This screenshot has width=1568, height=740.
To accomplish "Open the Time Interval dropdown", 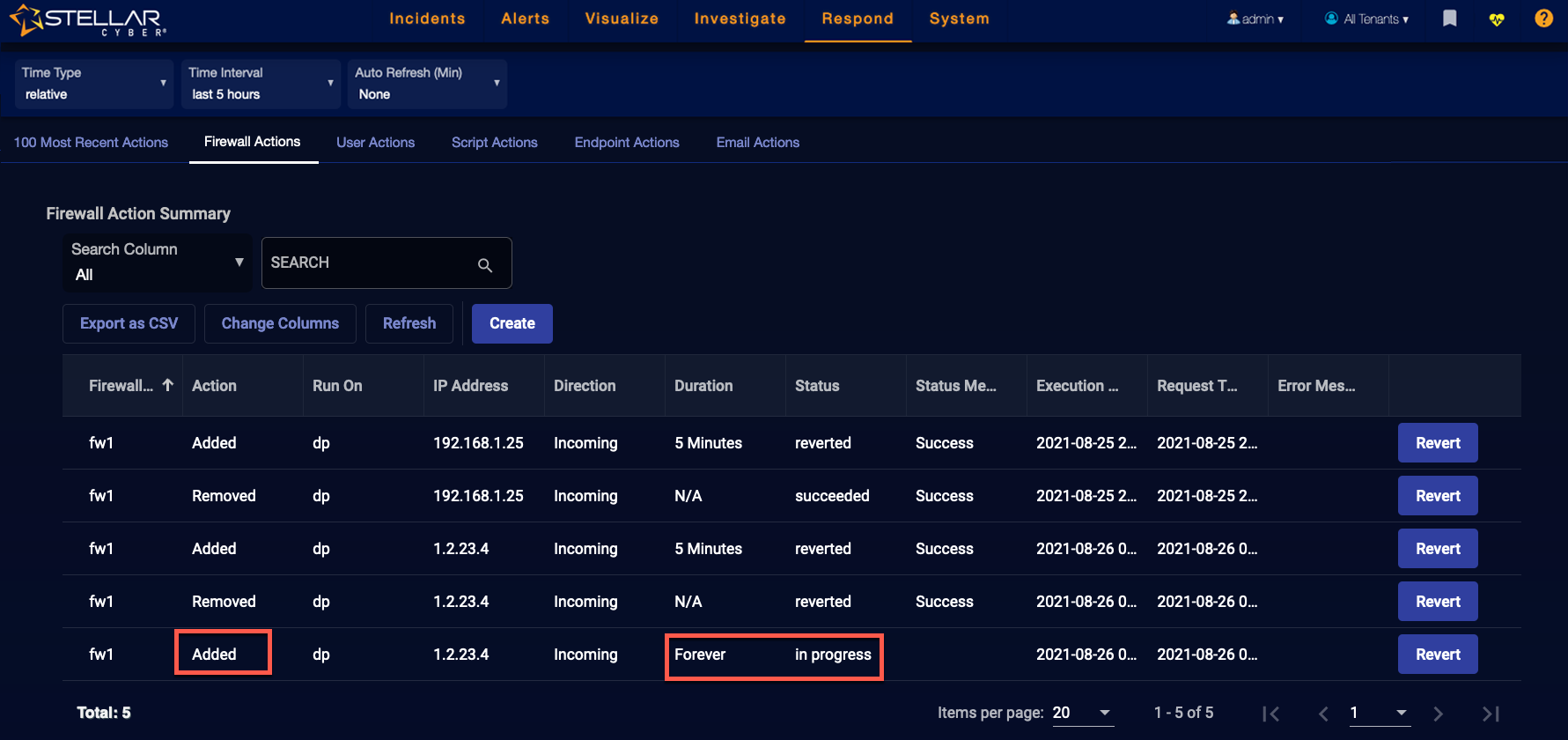I will coord(261,84).
